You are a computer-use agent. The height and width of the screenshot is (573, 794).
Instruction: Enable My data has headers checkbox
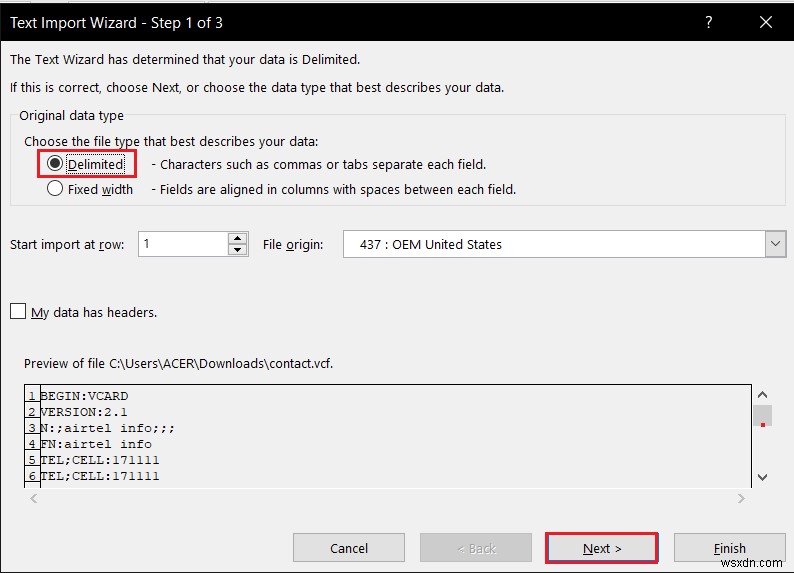point(18,311)
